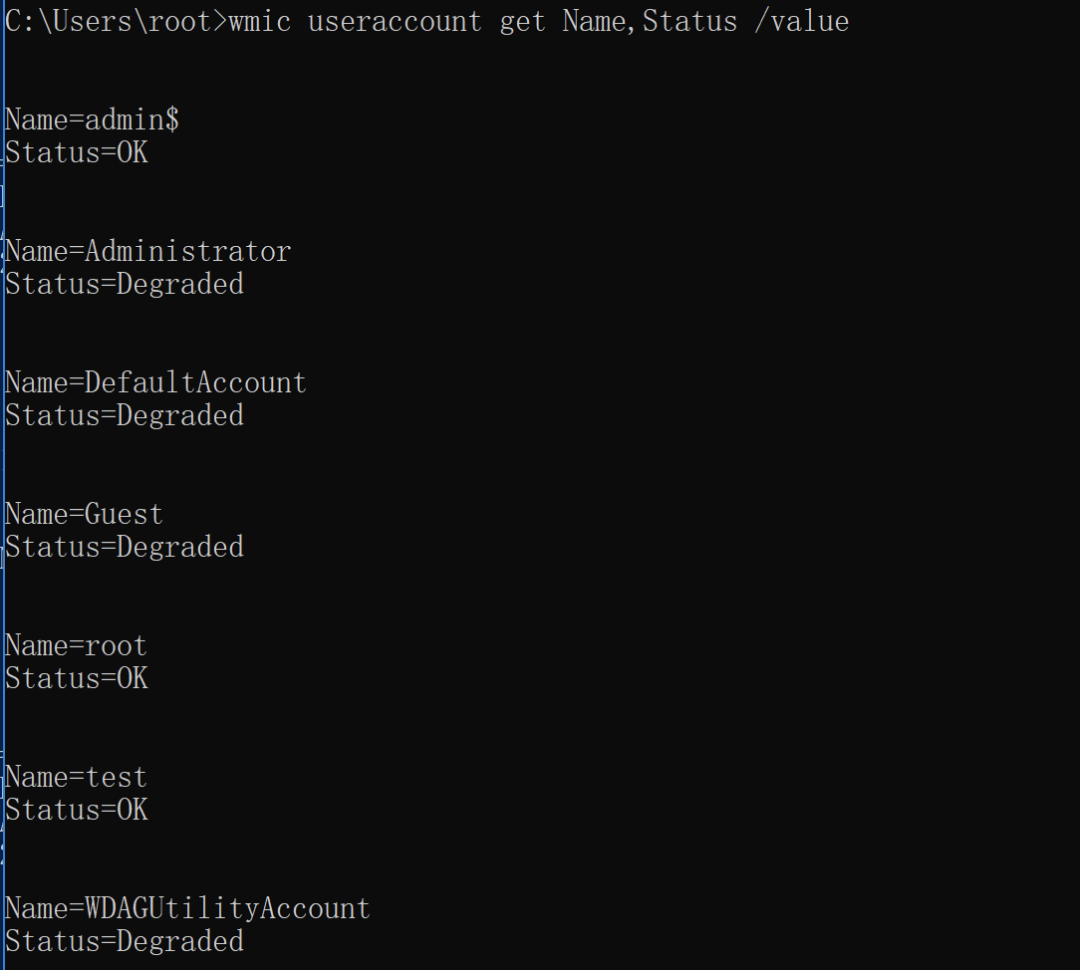The image size is (1080, 970).
Task: Click the Name=WDAGUtilityAccount line
Action: (187, 909)
